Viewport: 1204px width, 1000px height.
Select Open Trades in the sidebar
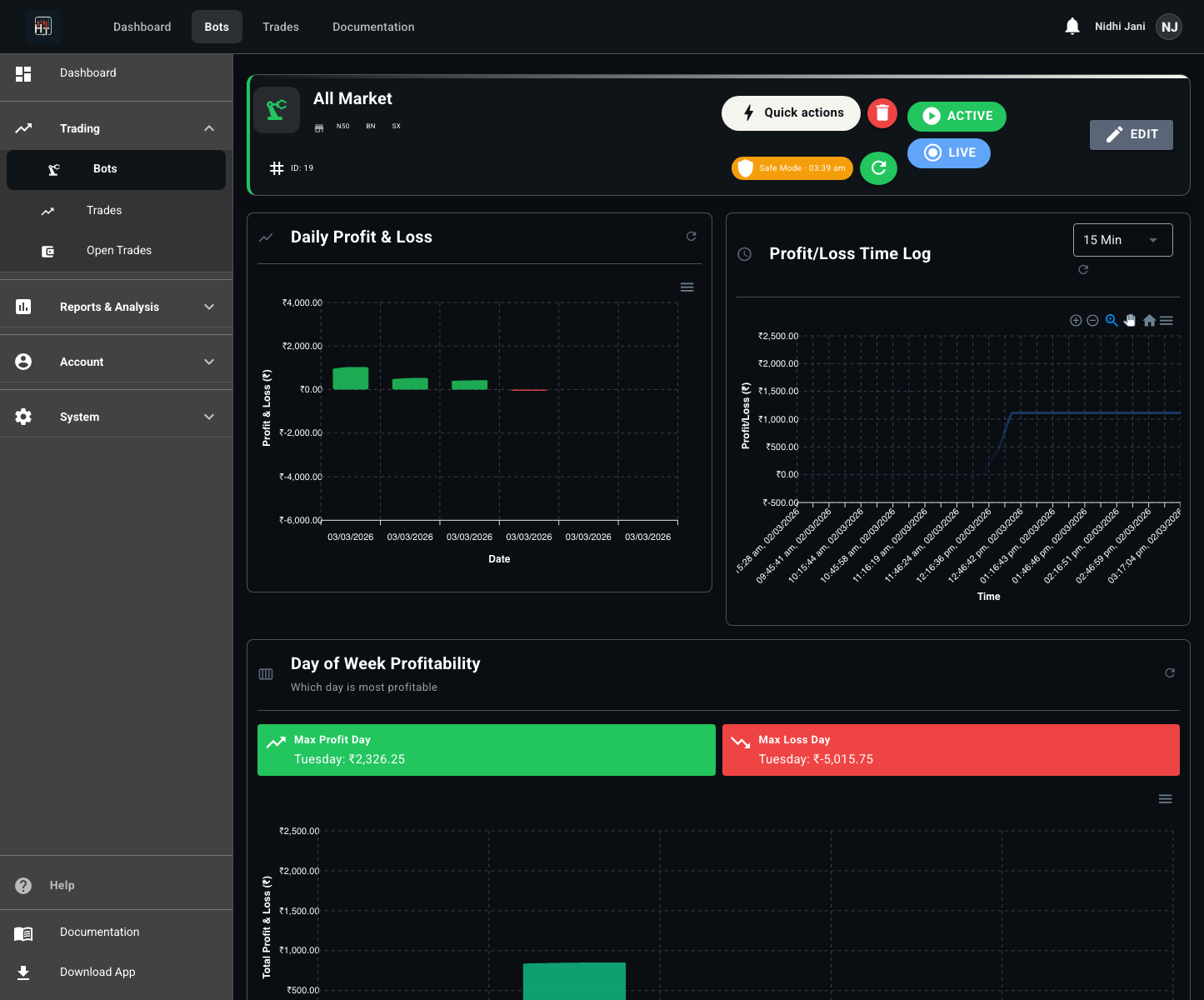(x=118, y=250)
